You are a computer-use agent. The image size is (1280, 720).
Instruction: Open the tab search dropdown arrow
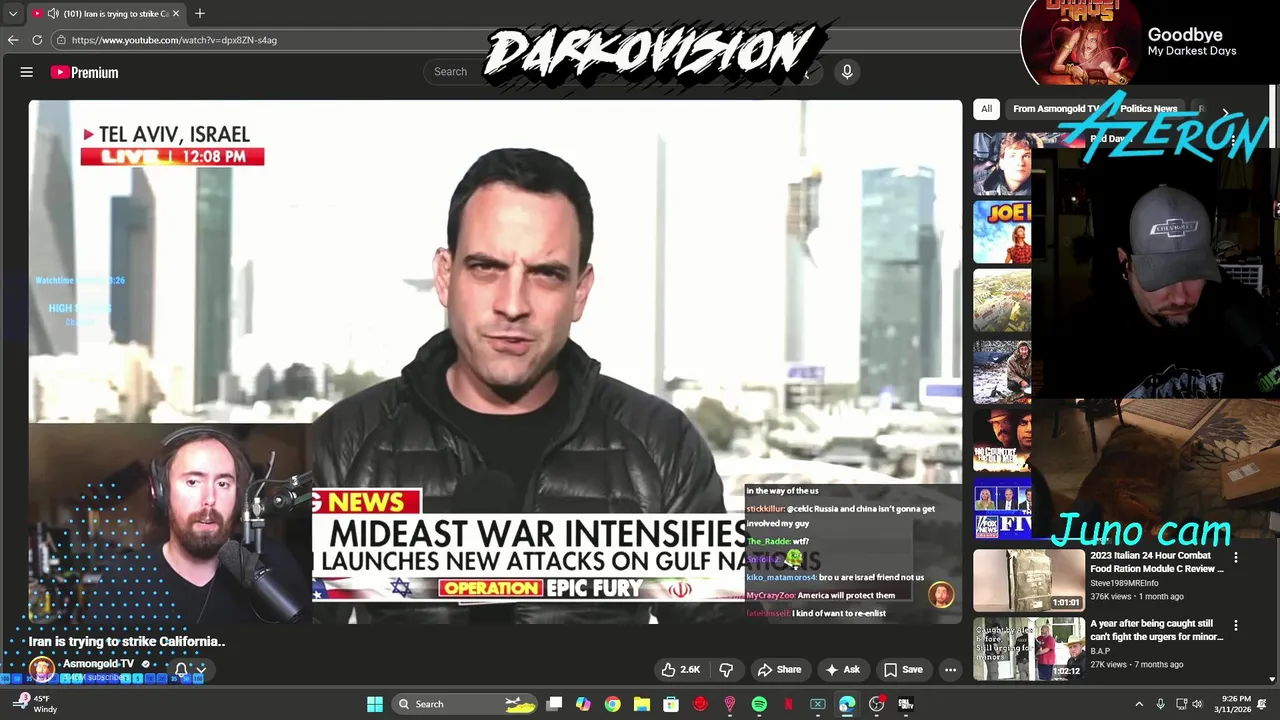12,13
